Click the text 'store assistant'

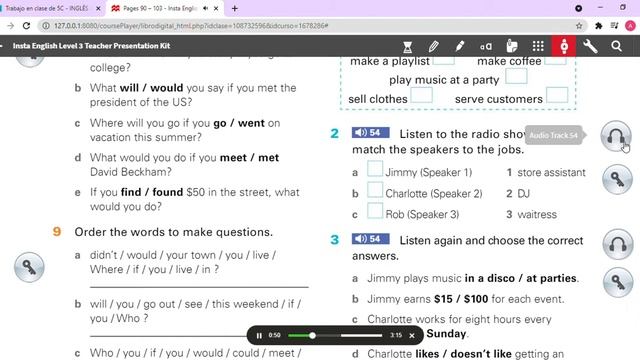pyautogui.click(x=551, y=173)
